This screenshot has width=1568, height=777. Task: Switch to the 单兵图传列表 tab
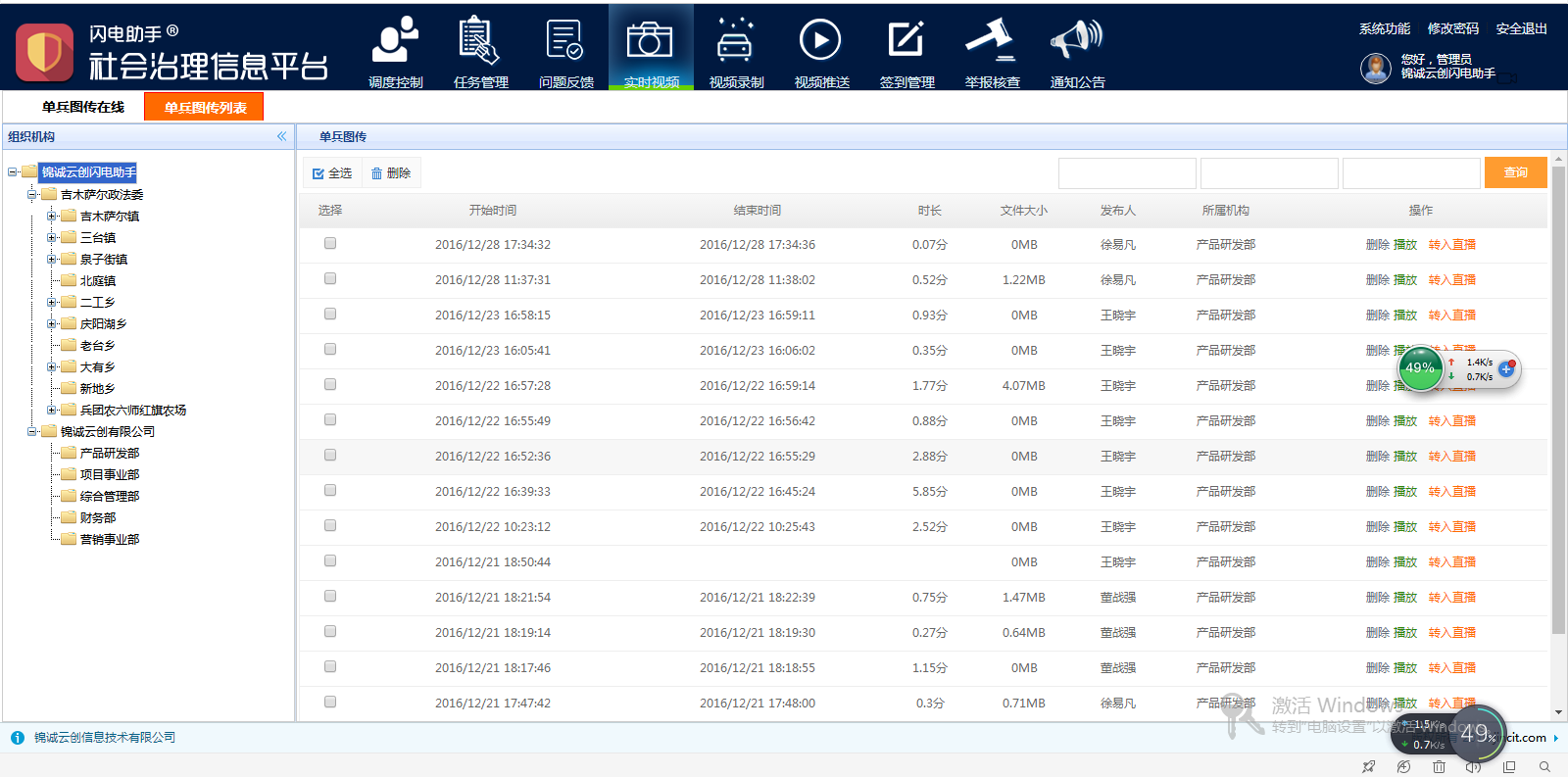[205, 107]
